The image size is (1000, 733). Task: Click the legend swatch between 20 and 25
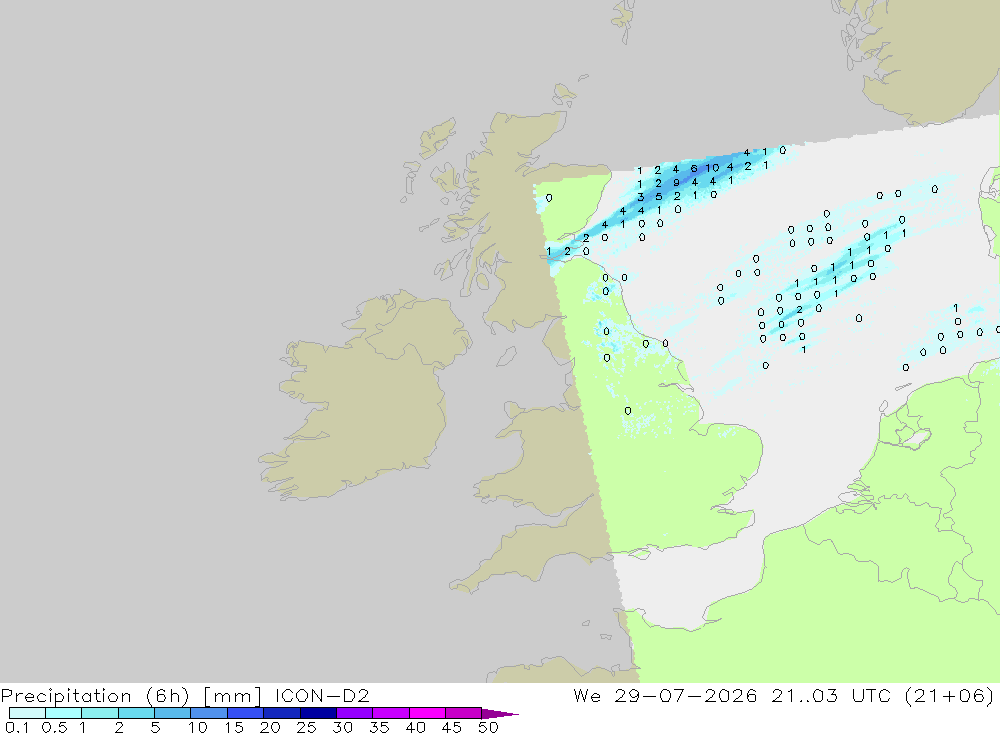282,713
